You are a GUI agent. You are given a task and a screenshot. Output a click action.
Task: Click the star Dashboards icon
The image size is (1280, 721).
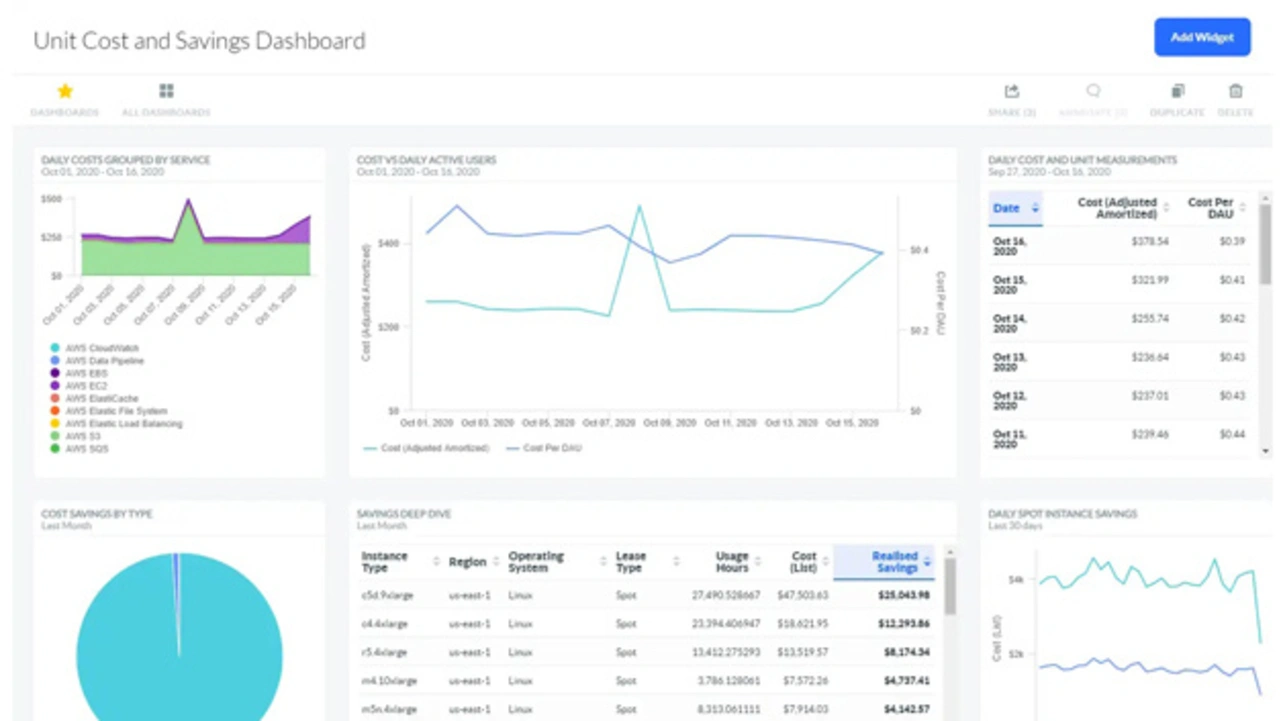coord(65,92)
